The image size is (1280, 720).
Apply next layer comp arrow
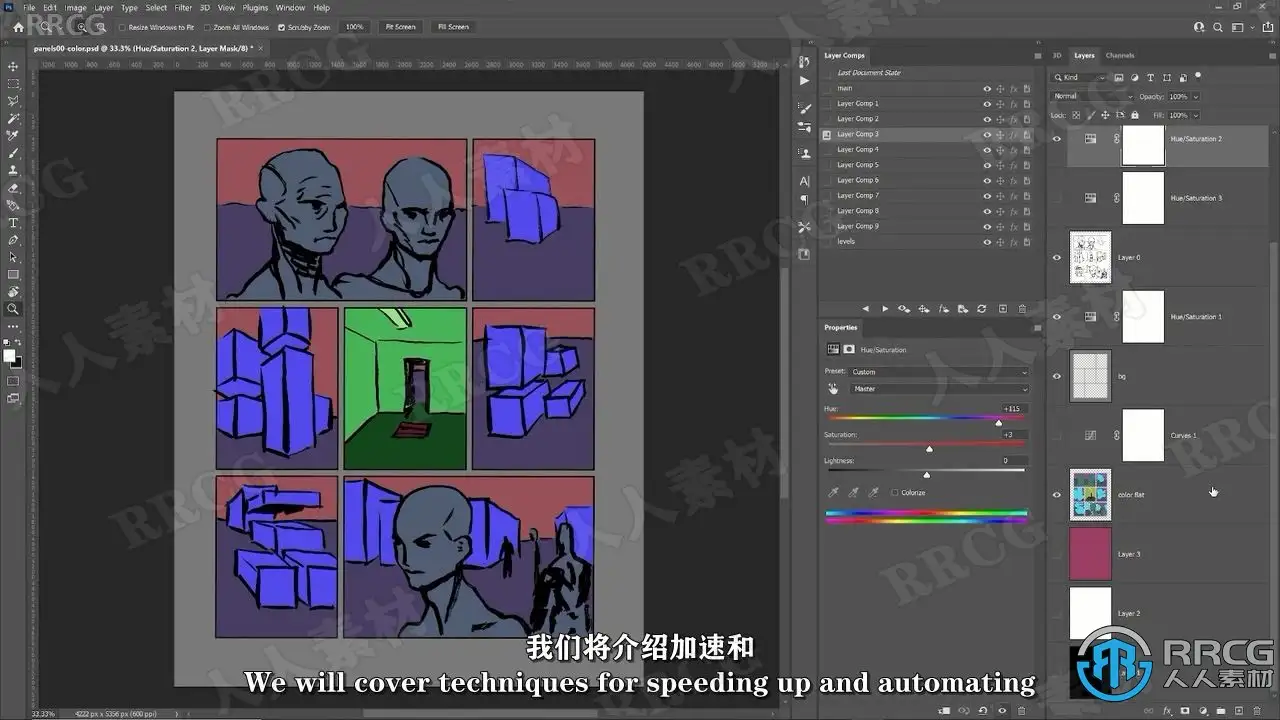click(x=884, y=309)
